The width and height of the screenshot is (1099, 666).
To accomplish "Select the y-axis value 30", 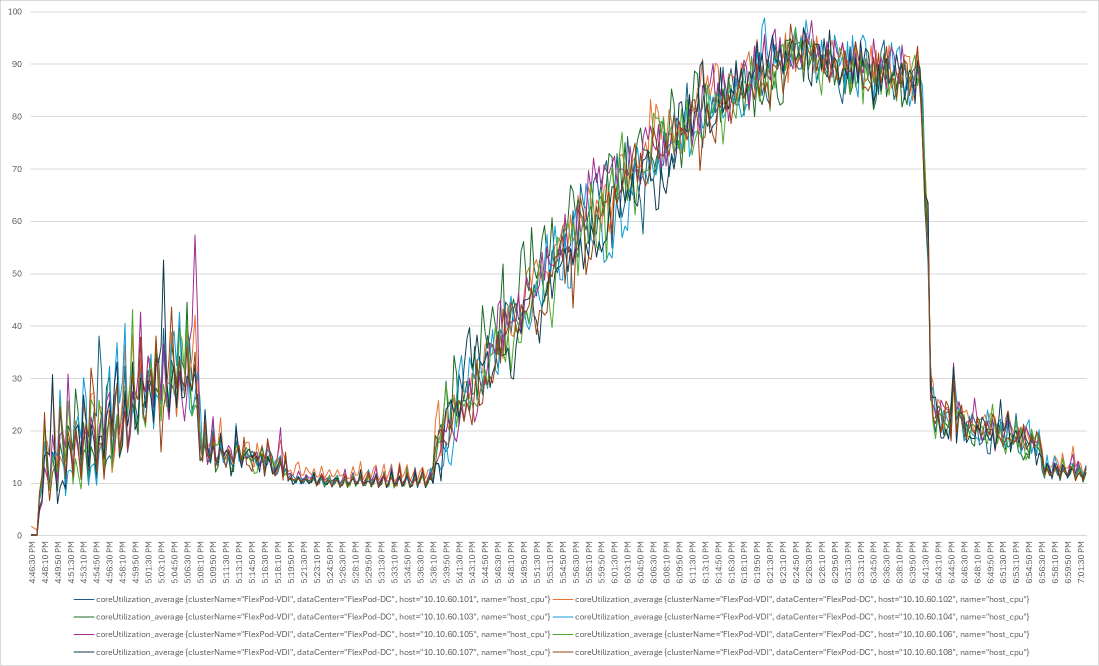I will pos(17,379).
